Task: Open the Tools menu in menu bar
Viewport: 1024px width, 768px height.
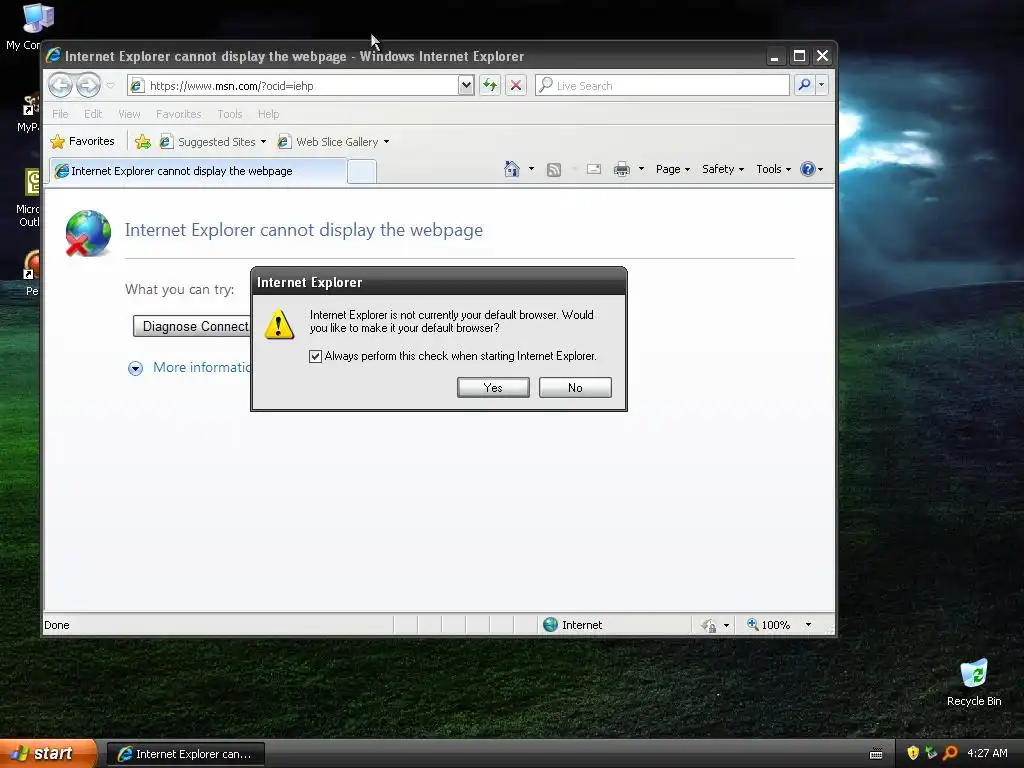Action: pos(230,114)
